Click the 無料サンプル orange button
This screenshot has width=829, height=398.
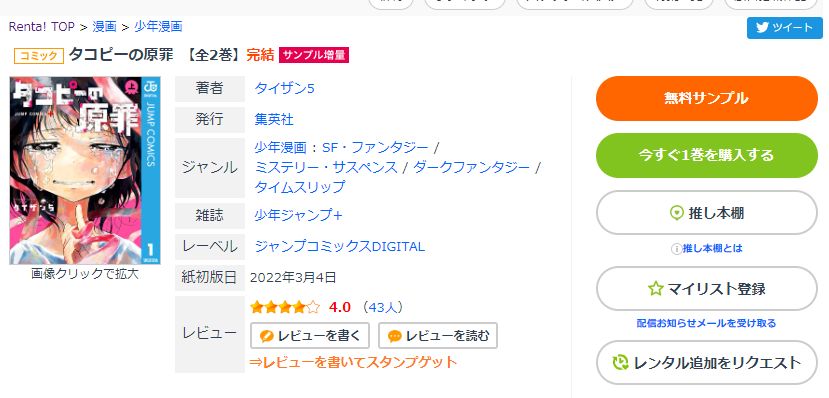(x=706, y=98)
